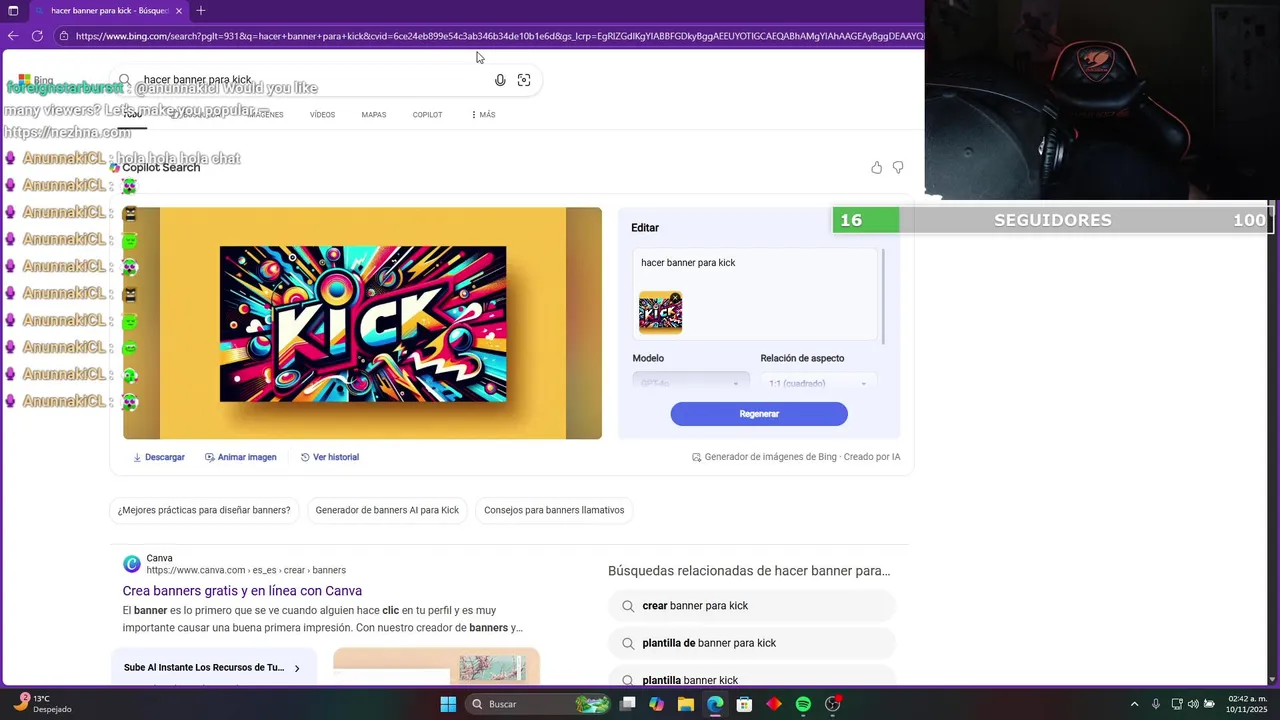Open Copilot from the taskbar
This screenshot has height=720, width=1280.
coord(656,704)
